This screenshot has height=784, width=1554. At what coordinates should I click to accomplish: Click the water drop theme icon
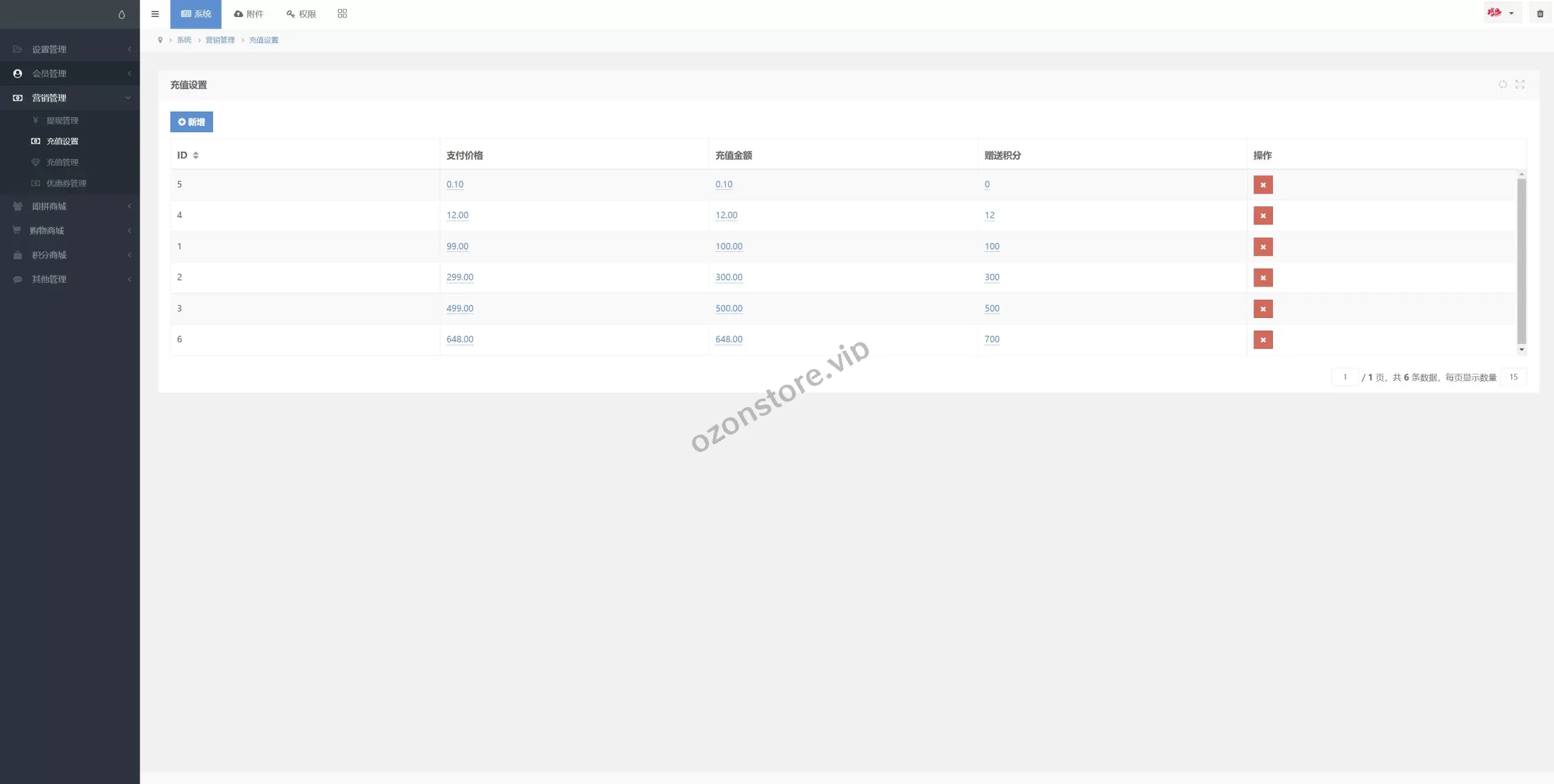[x=121, y=15]
